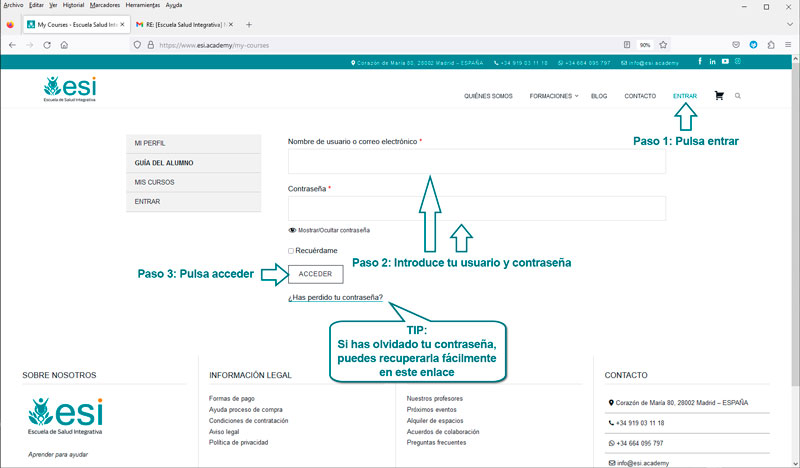Open Formas de pago footer link
Viewport: 800px width, 468px height.
tap(232, 399)
